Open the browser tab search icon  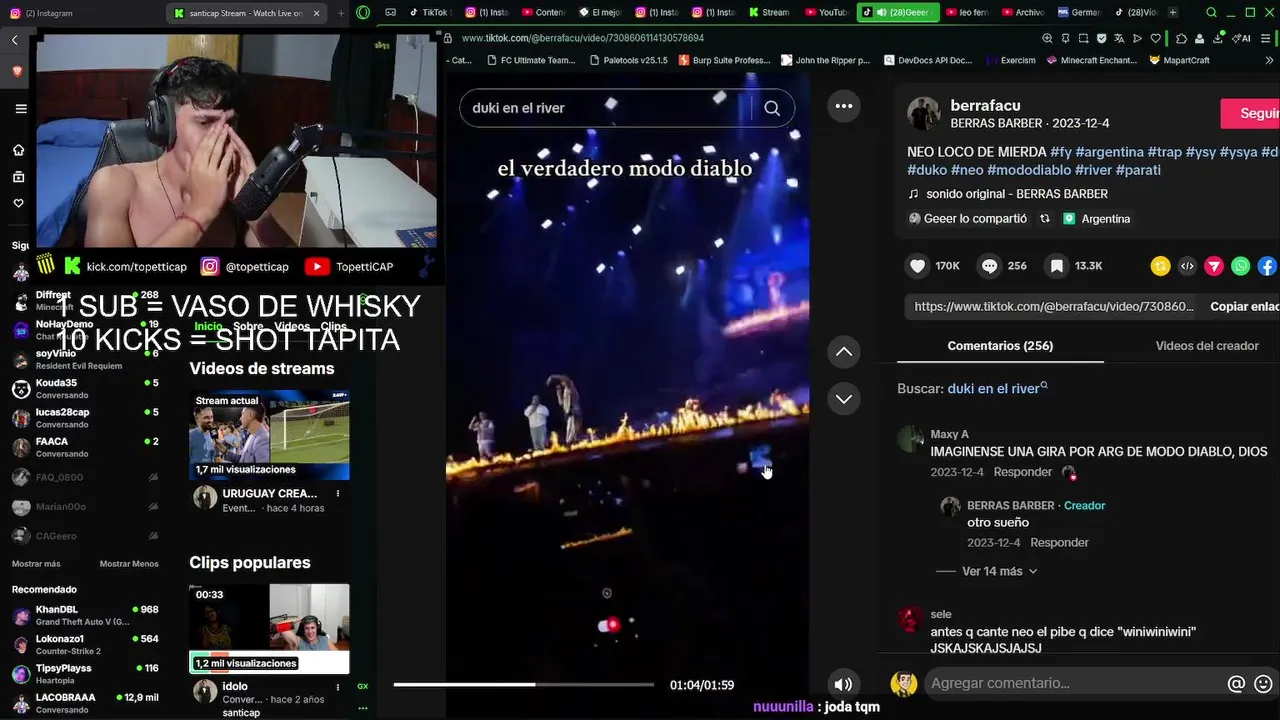(1211, 13)
